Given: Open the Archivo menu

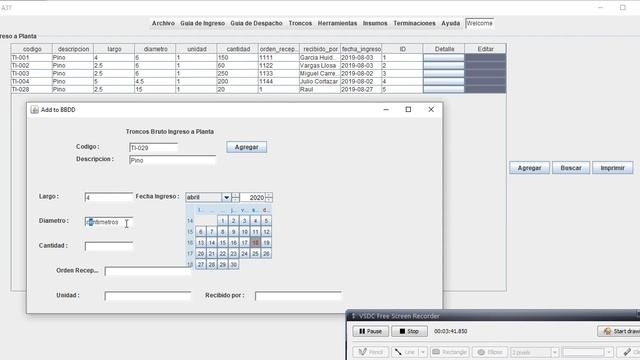Looking at the screenshot, I should [163, 23].
